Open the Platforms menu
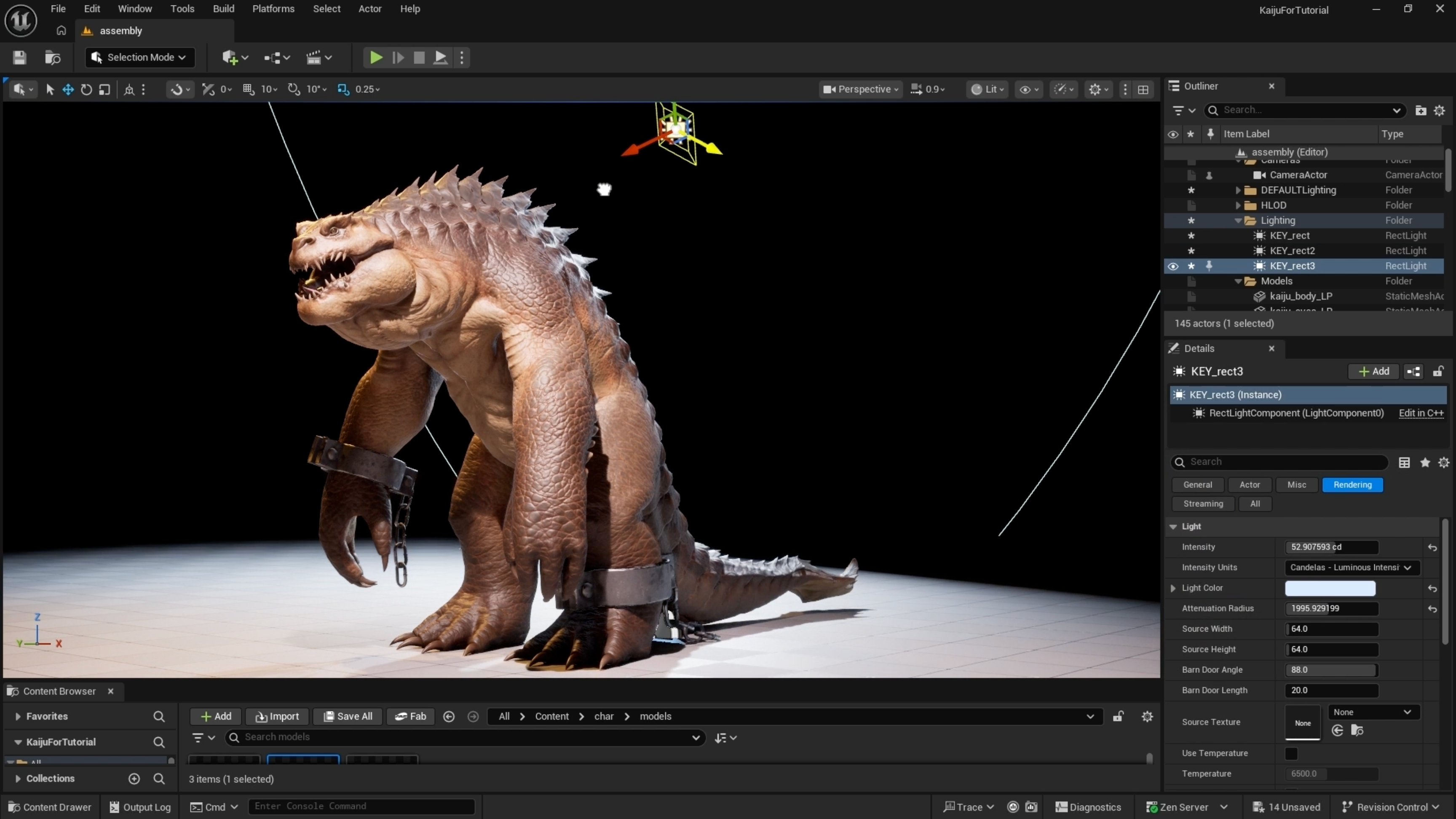The width and height of the screenshot is (1456, 819). [273, 9]
